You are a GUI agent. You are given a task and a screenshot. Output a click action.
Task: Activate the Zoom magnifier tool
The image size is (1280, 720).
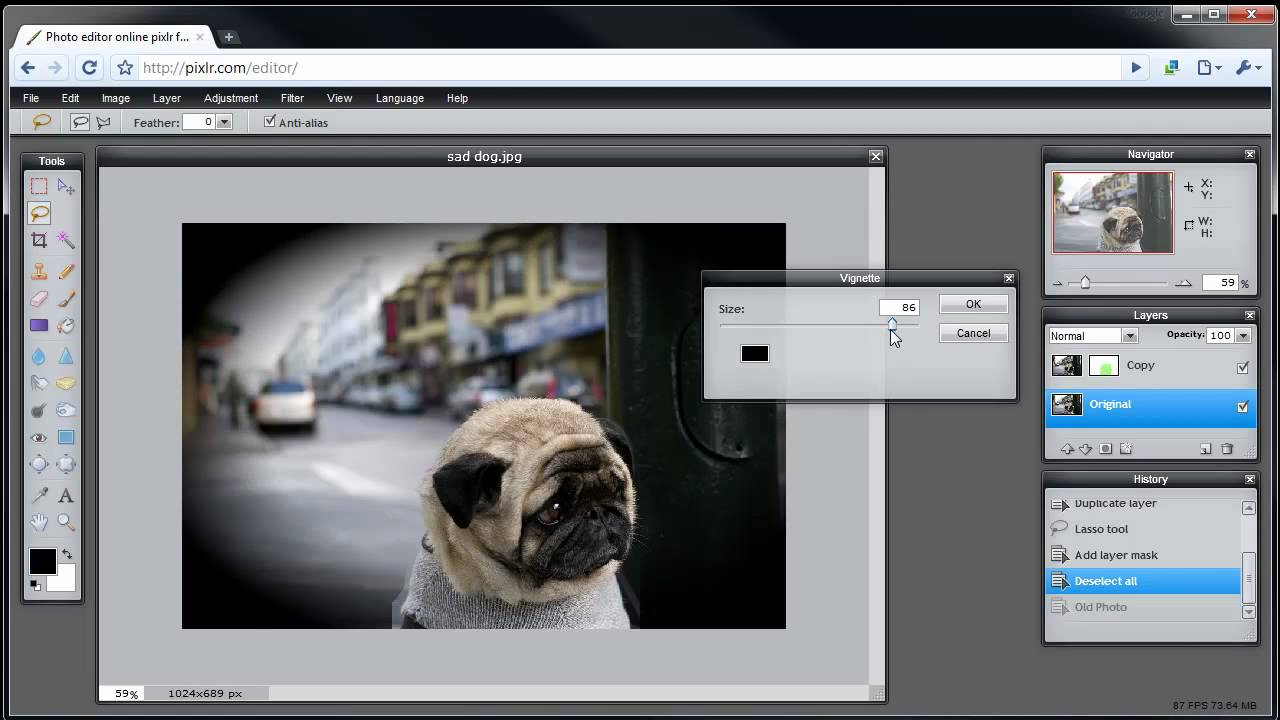[x=66, y=522]
